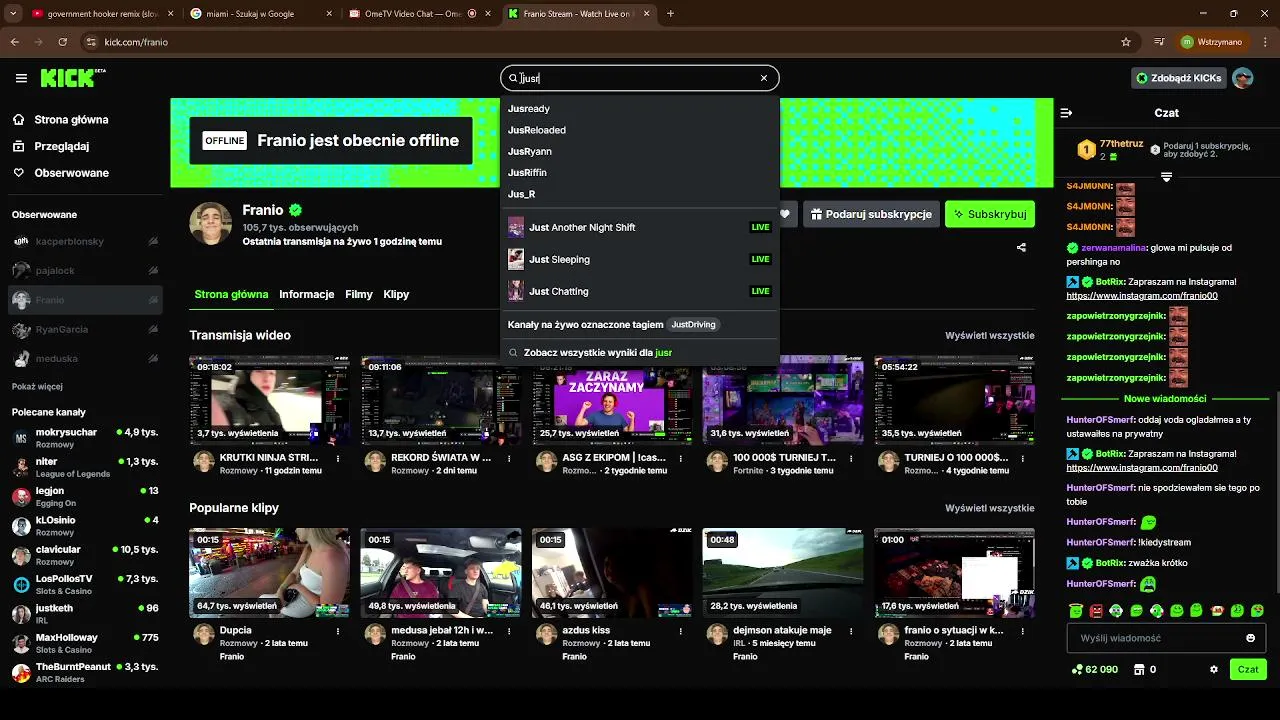Send message with the Czat button
Screen dimensions: 1280x720
[x=1248, y=669]
